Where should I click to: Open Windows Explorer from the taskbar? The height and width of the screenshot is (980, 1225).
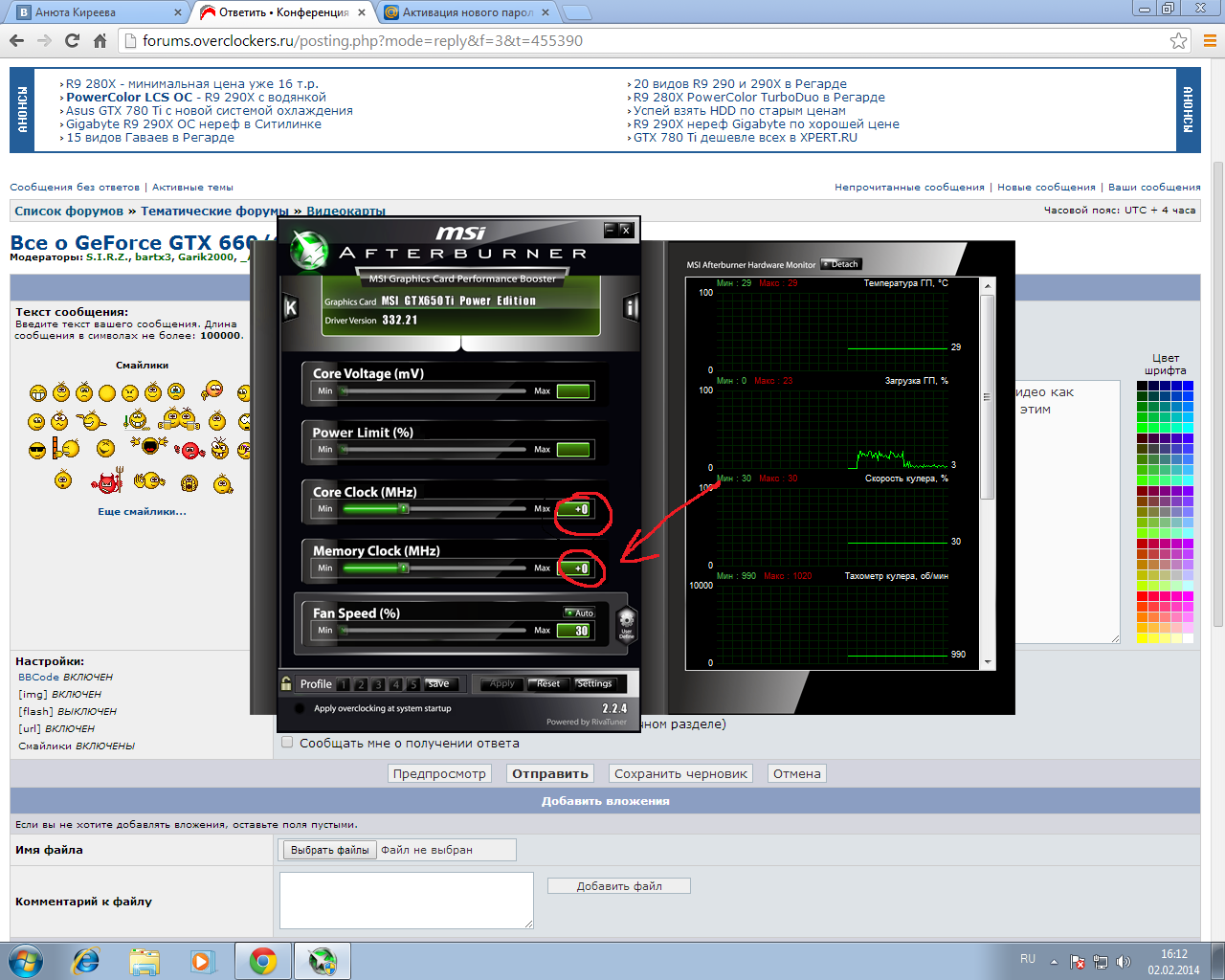pos(145,961)
